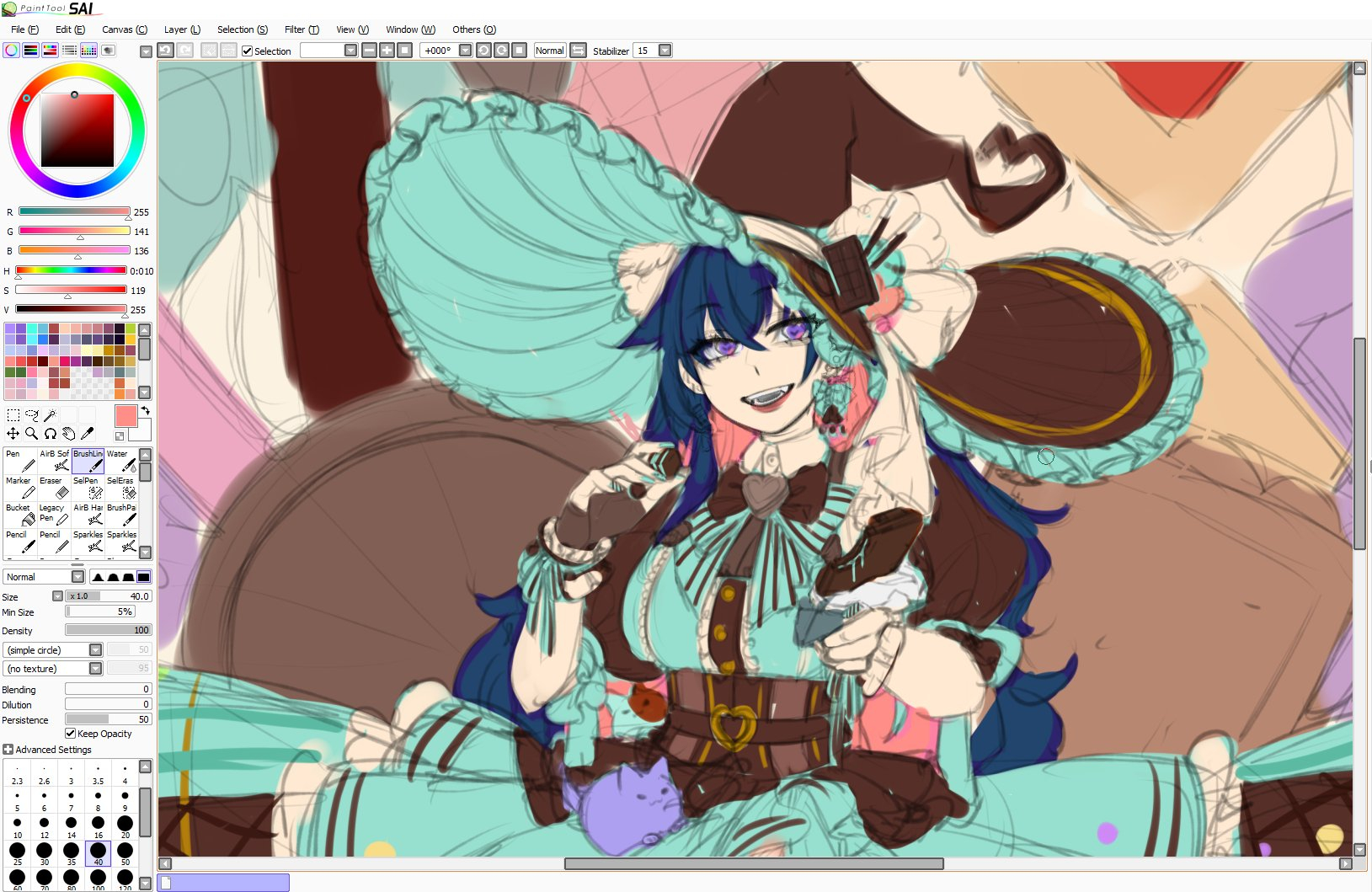Open the Filter menu
This screenshot has width=1372, height=892.
(301, 29)
